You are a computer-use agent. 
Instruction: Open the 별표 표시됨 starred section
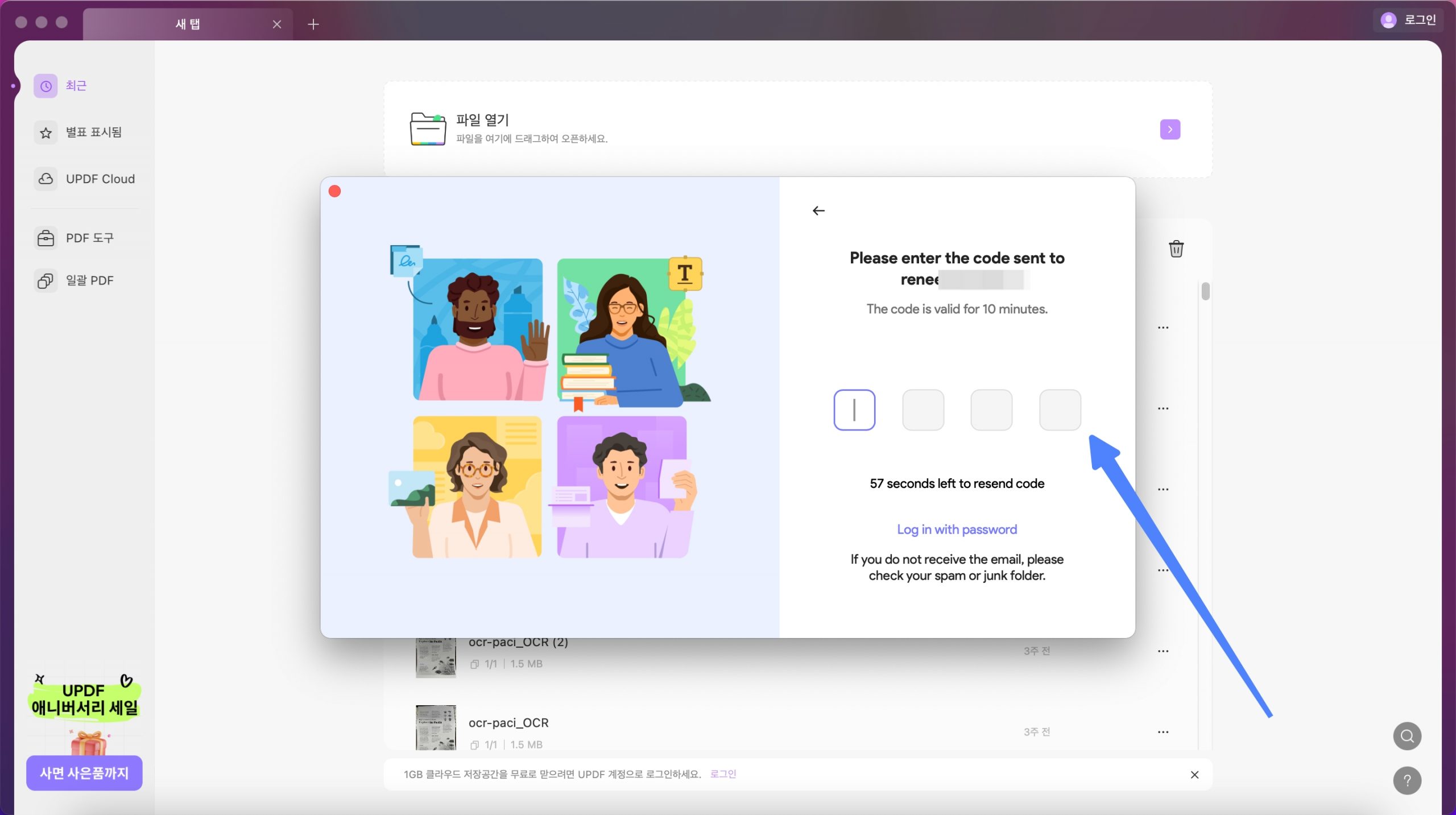[x=78, y=133]
